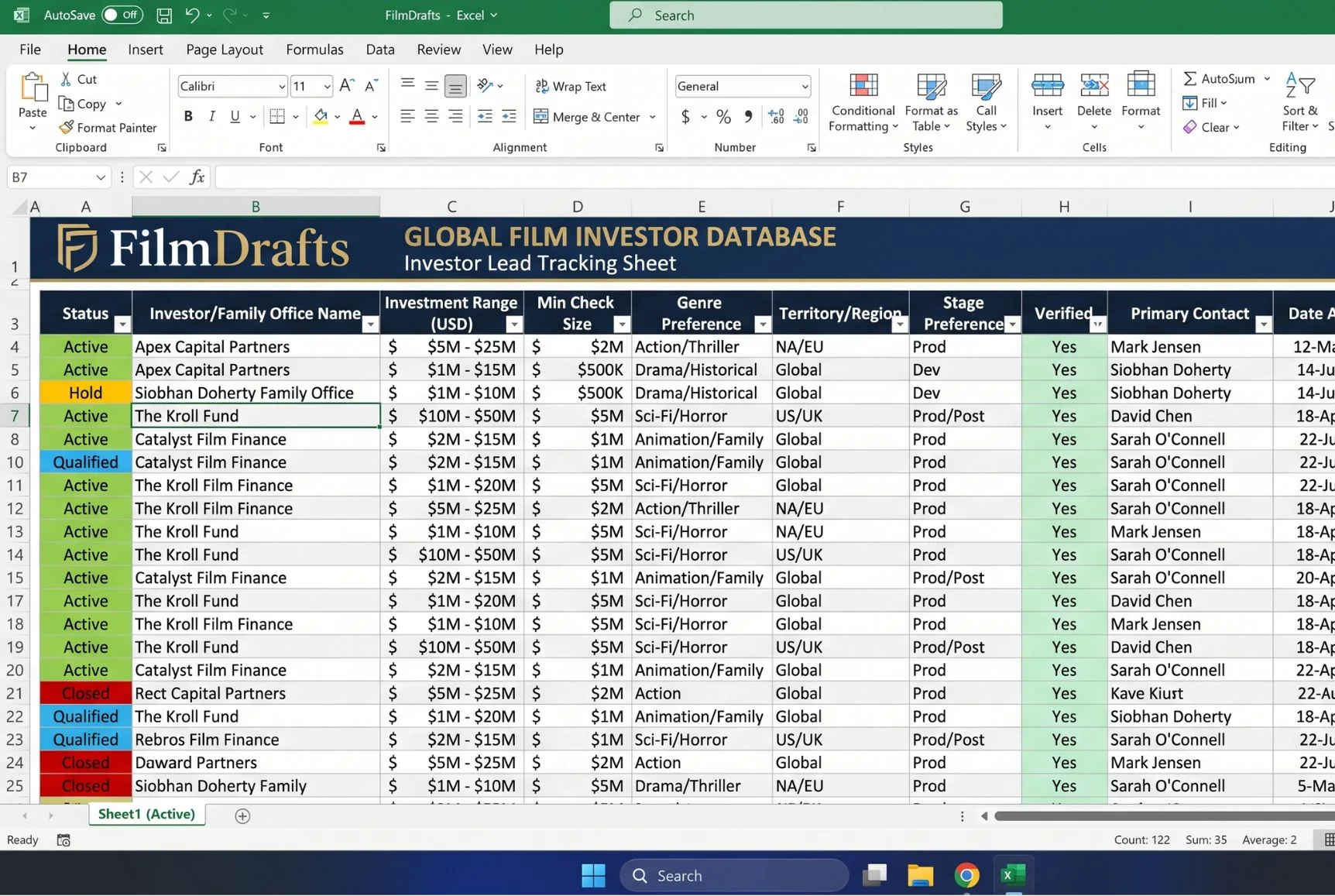The image size is (1335, 896).
Task: Open Format as Table gallery
Action: click(931, 103)
